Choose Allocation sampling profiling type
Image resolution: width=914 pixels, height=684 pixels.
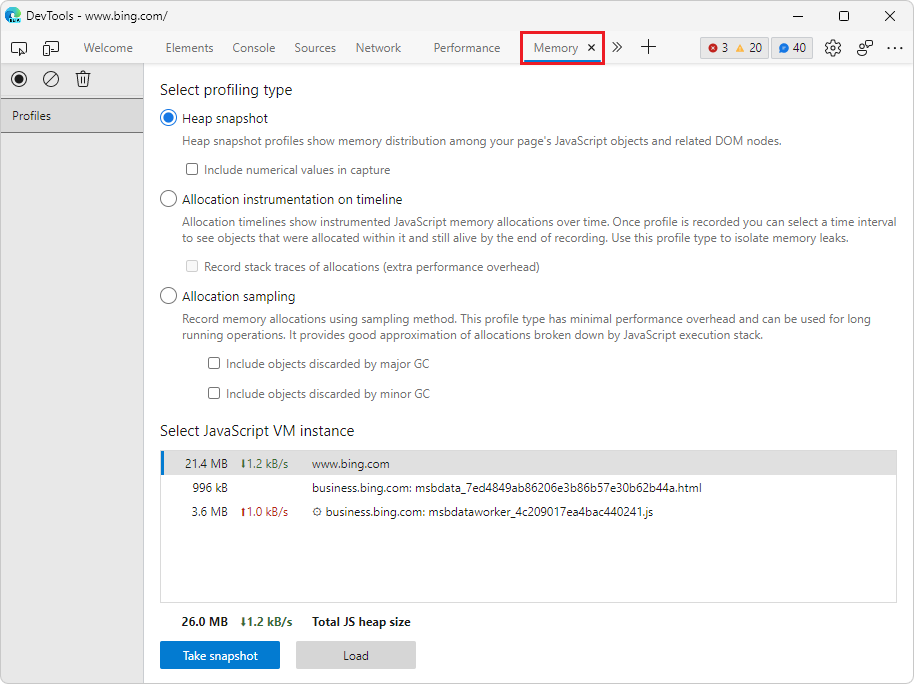tap(168, 295)
